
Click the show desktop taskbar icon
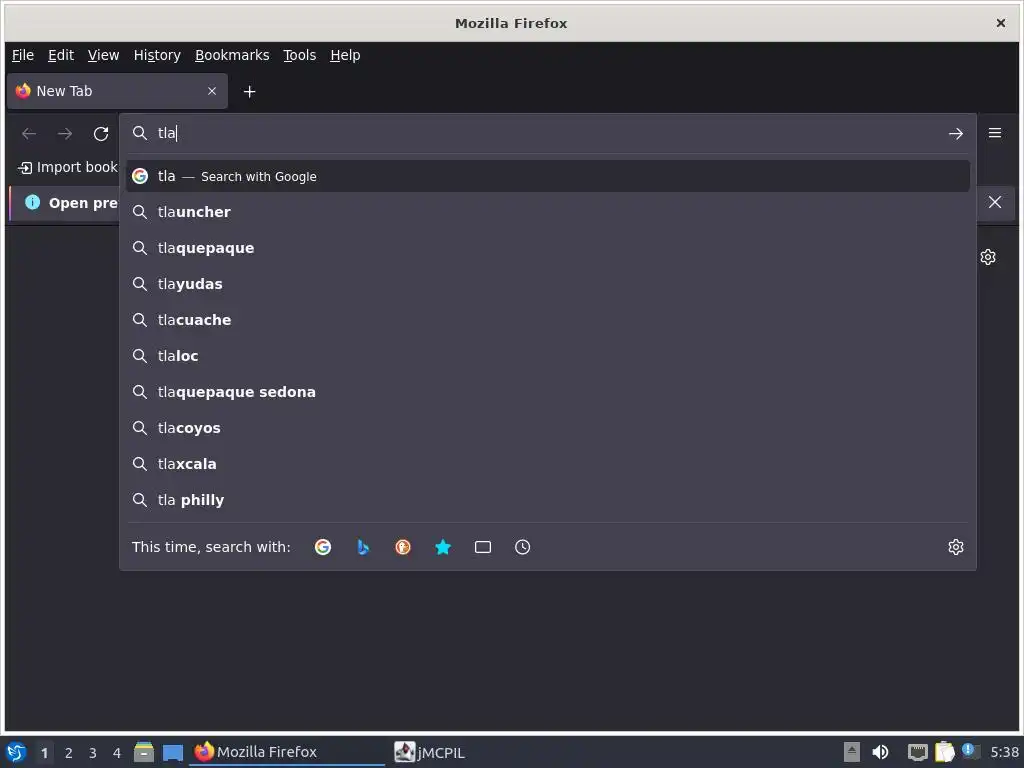pyautogui.click(x=173, y=753)
